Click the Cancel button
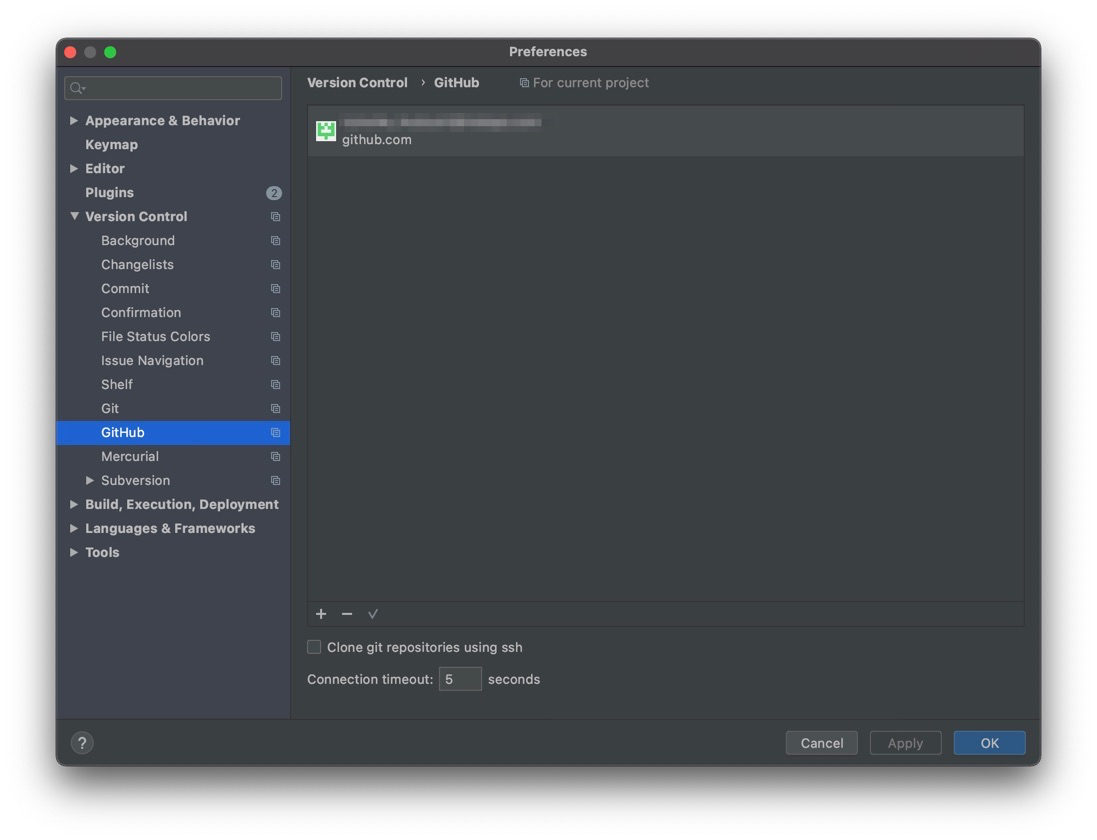Screen dimensions: 1097x840 coord(821,743)
